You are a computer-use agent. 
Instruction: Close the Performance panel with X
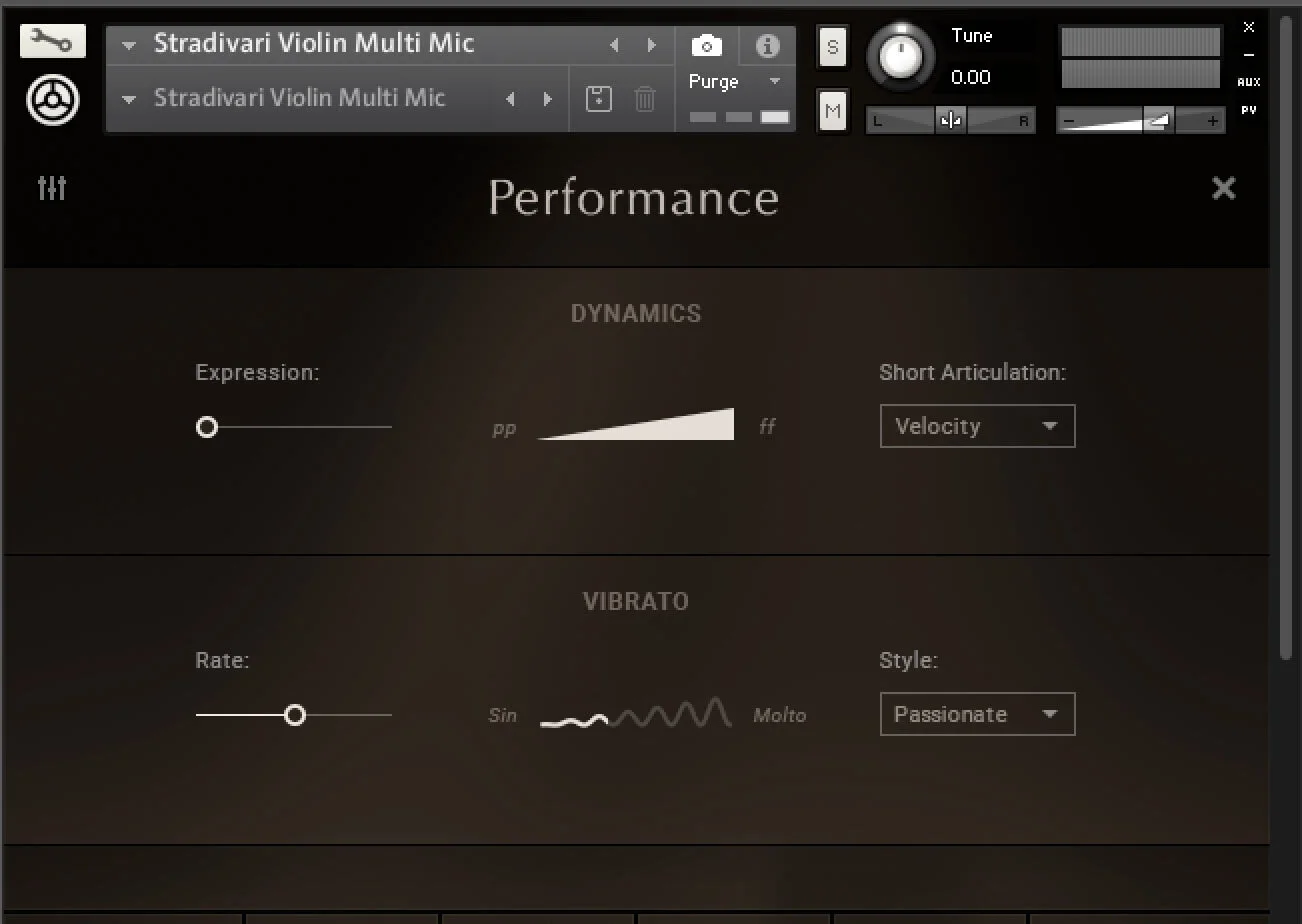point(1223,188)
